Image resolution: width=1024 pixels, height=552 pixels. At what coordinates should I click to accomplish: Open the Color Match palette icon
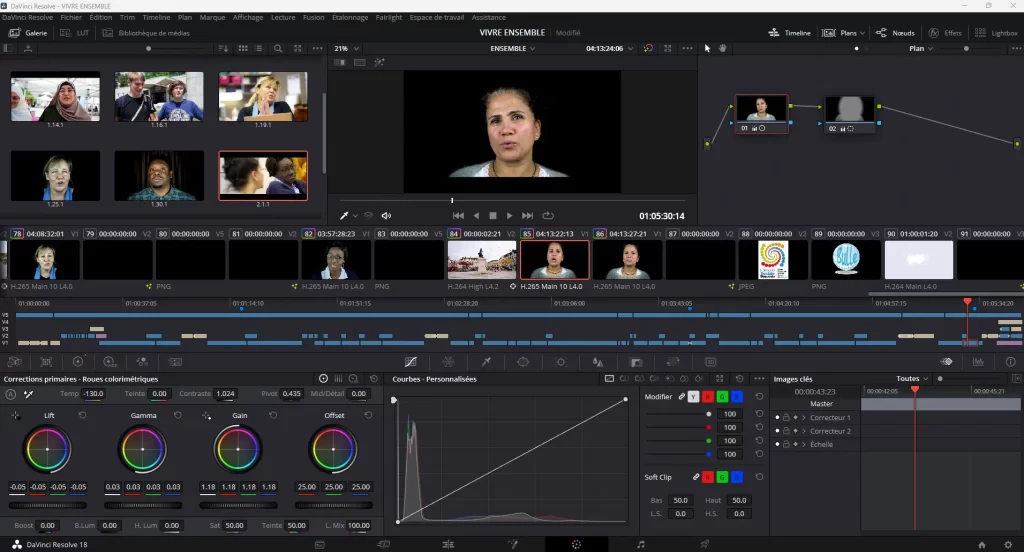(46, 362)
